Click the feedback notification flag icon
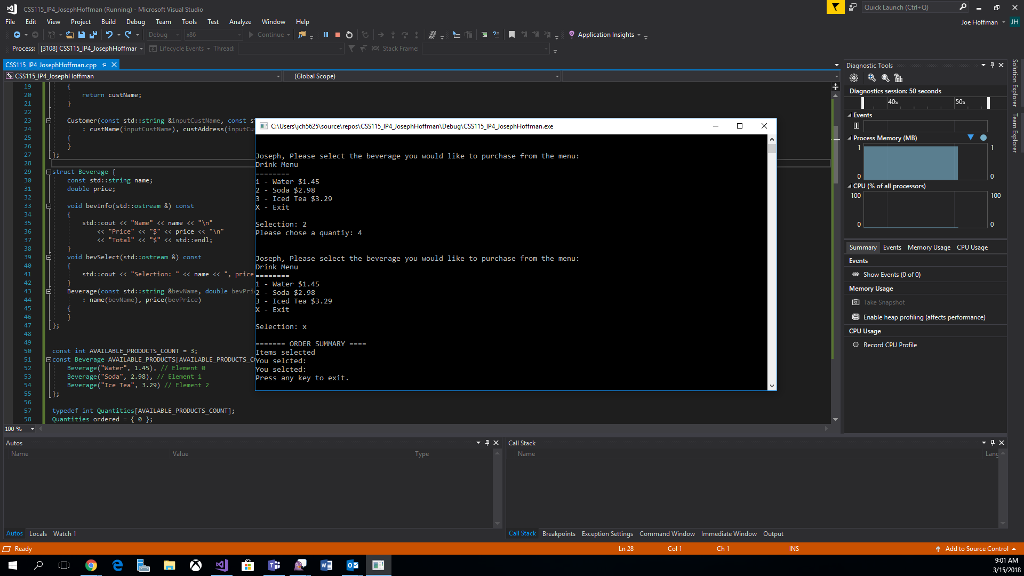The width and height of the screenshot is (1024, 576). (x=835, y=7)
